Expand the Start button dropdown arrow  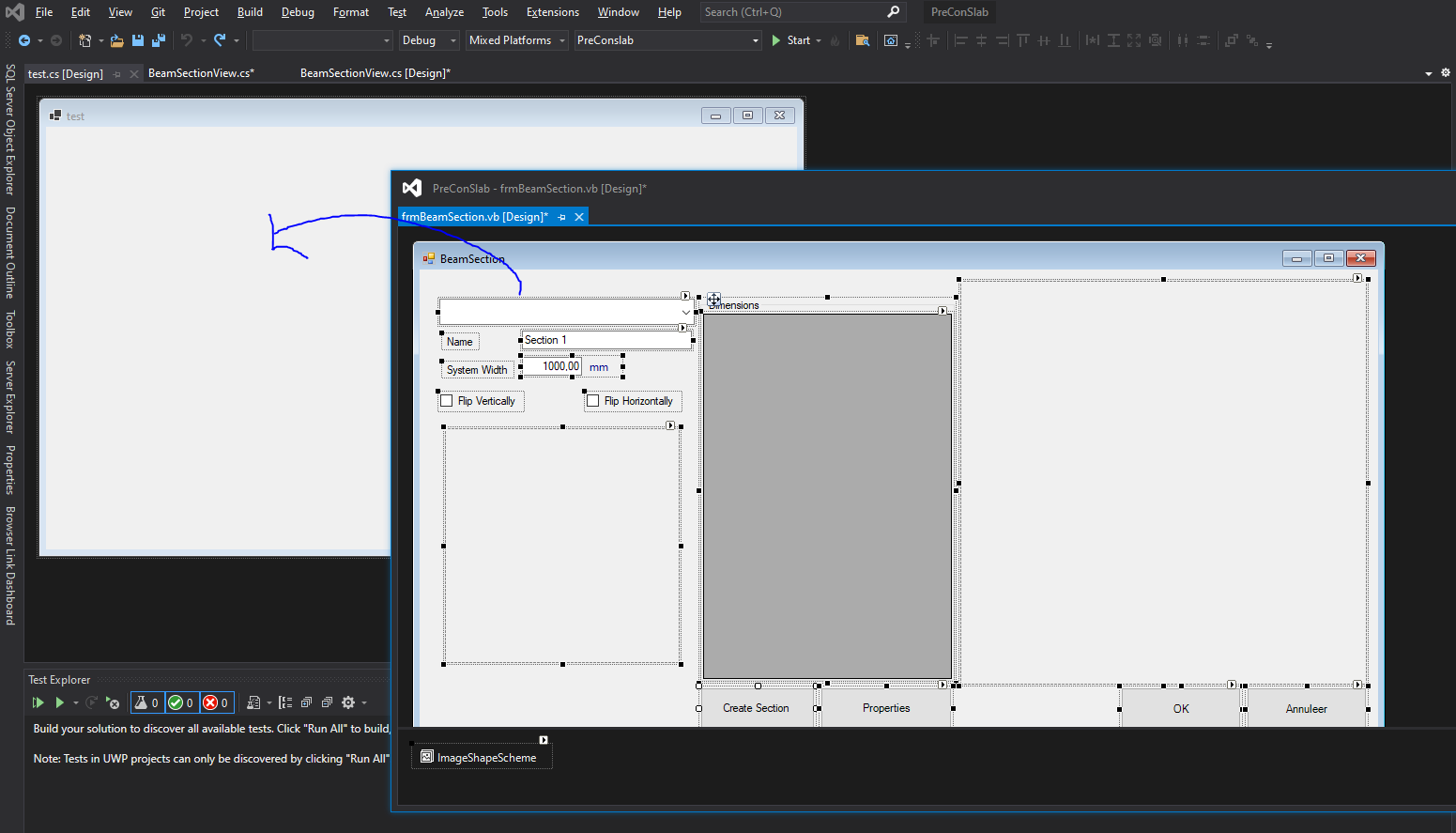819,40
